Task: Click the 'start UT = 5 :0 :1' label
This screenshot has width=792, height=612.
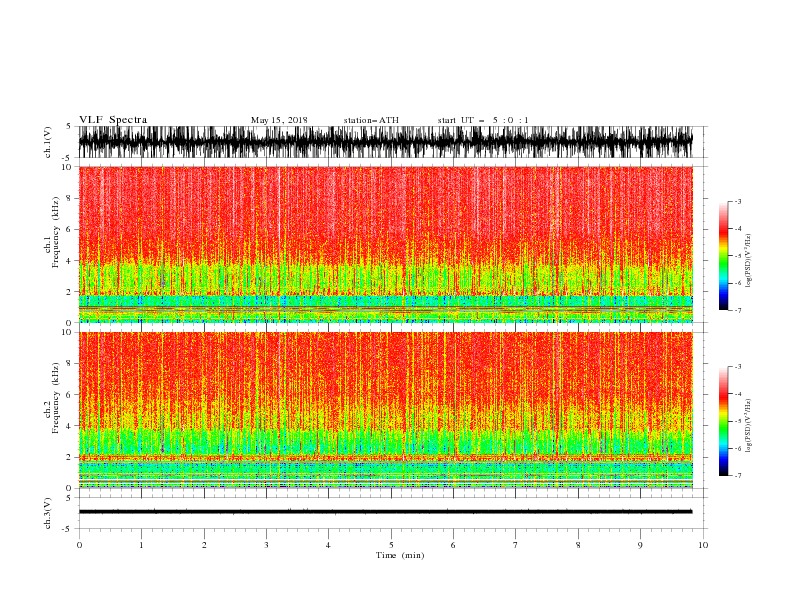Action: tap(483, 120)
